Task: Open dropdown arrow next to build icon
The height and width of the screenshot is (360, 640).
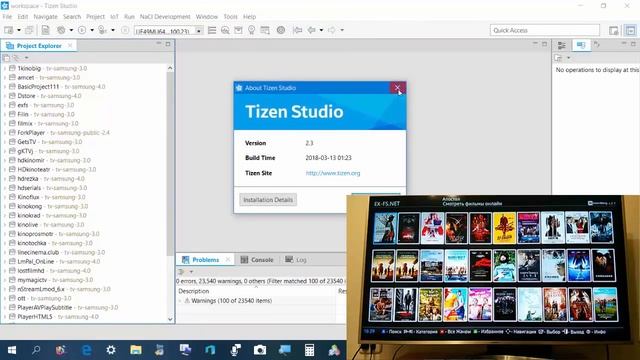Action: [x=71, y=30]
